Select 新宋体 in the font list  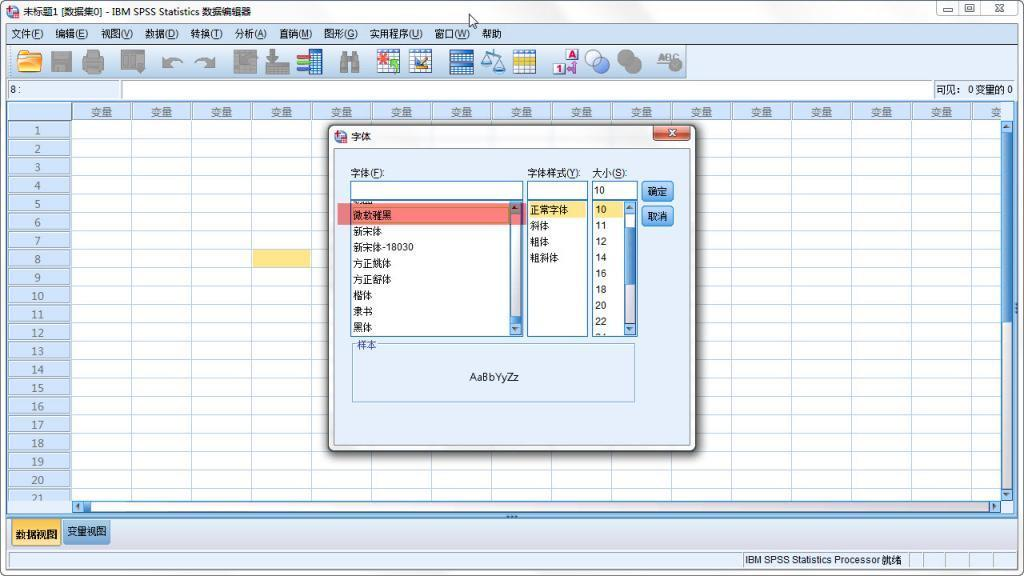[430, 231]
